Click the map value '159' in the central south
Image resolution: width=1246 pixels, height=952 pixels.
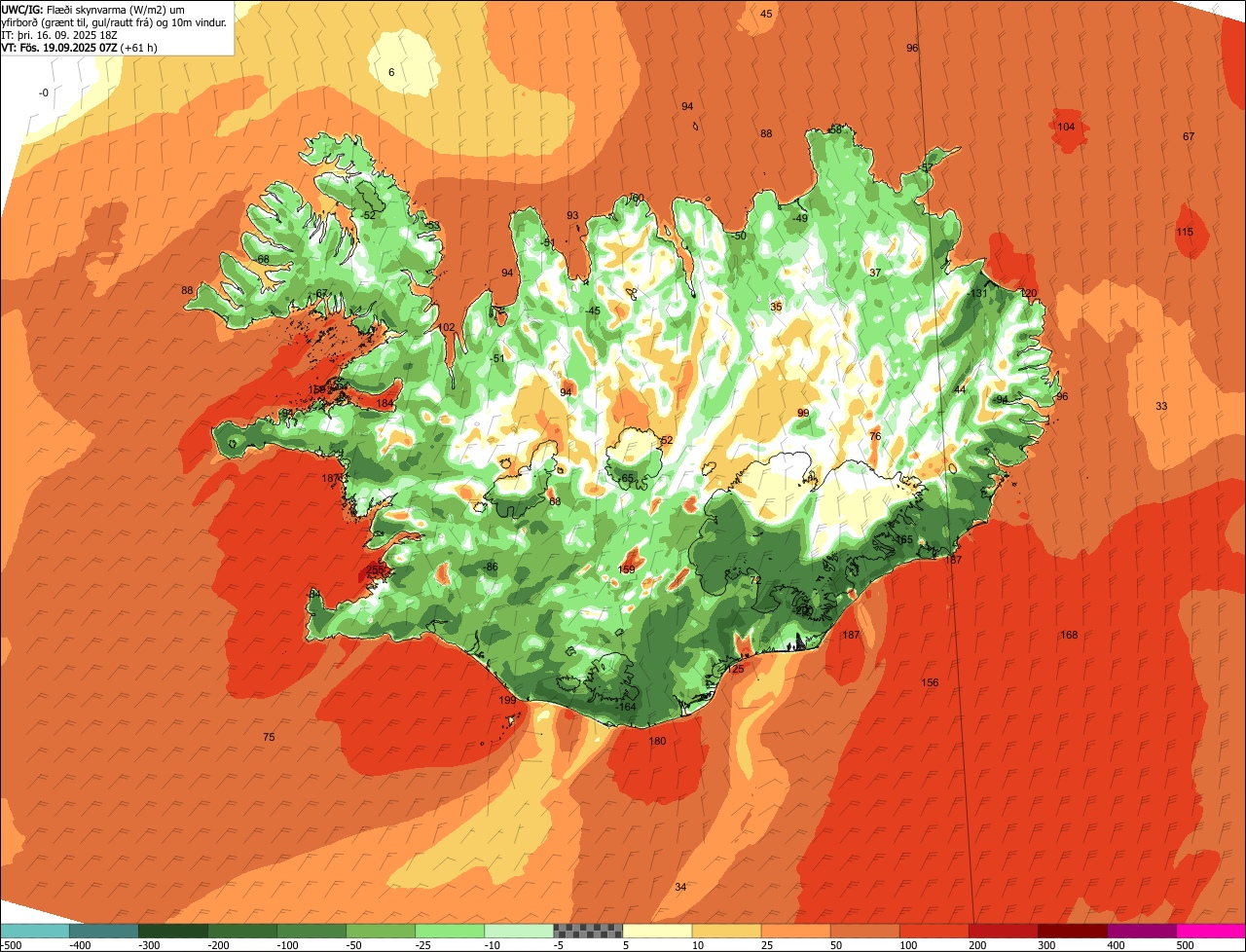(627, 568)
